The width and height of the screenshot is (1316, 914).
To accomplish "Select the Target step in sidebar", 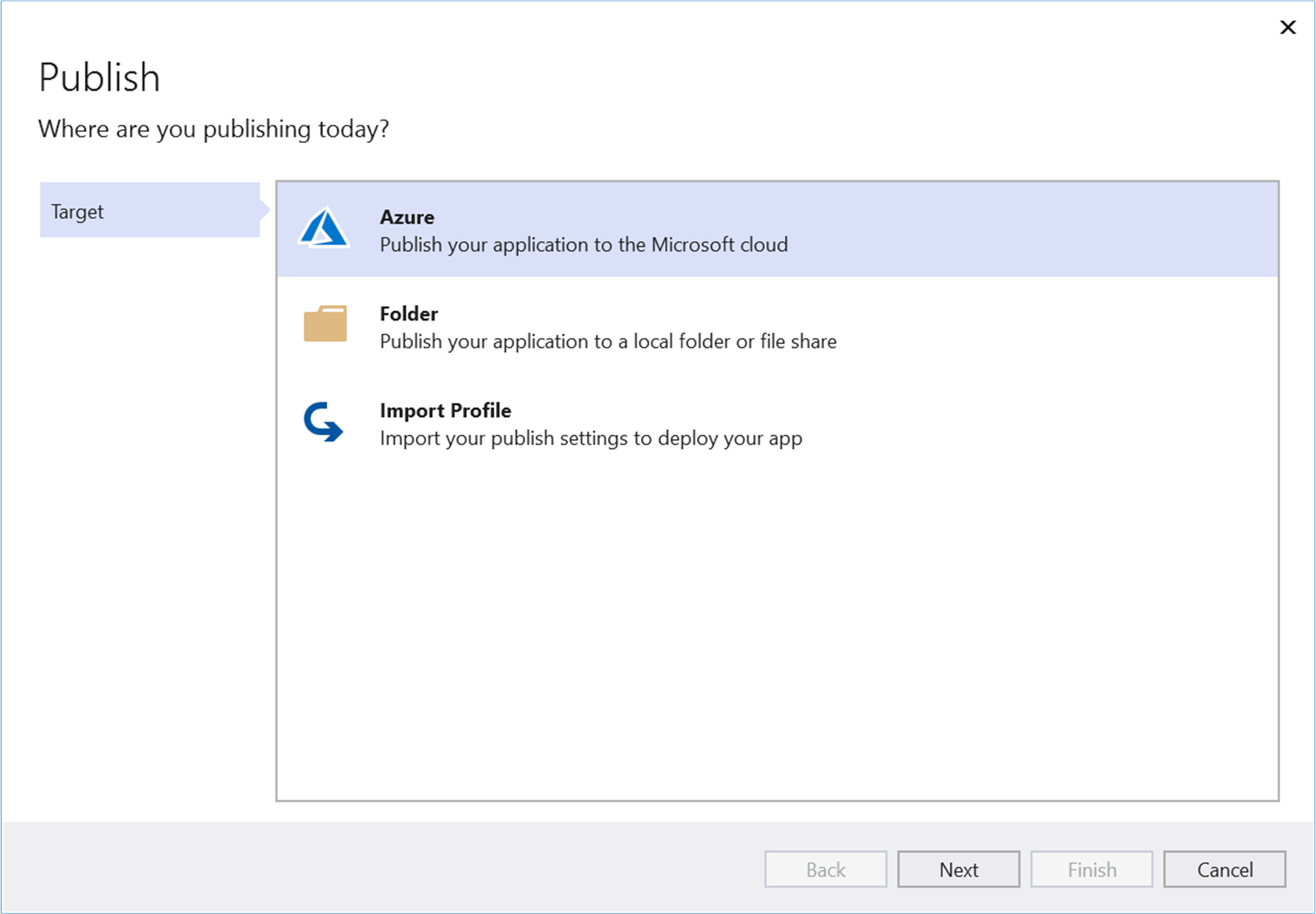I will click(150, 211).
